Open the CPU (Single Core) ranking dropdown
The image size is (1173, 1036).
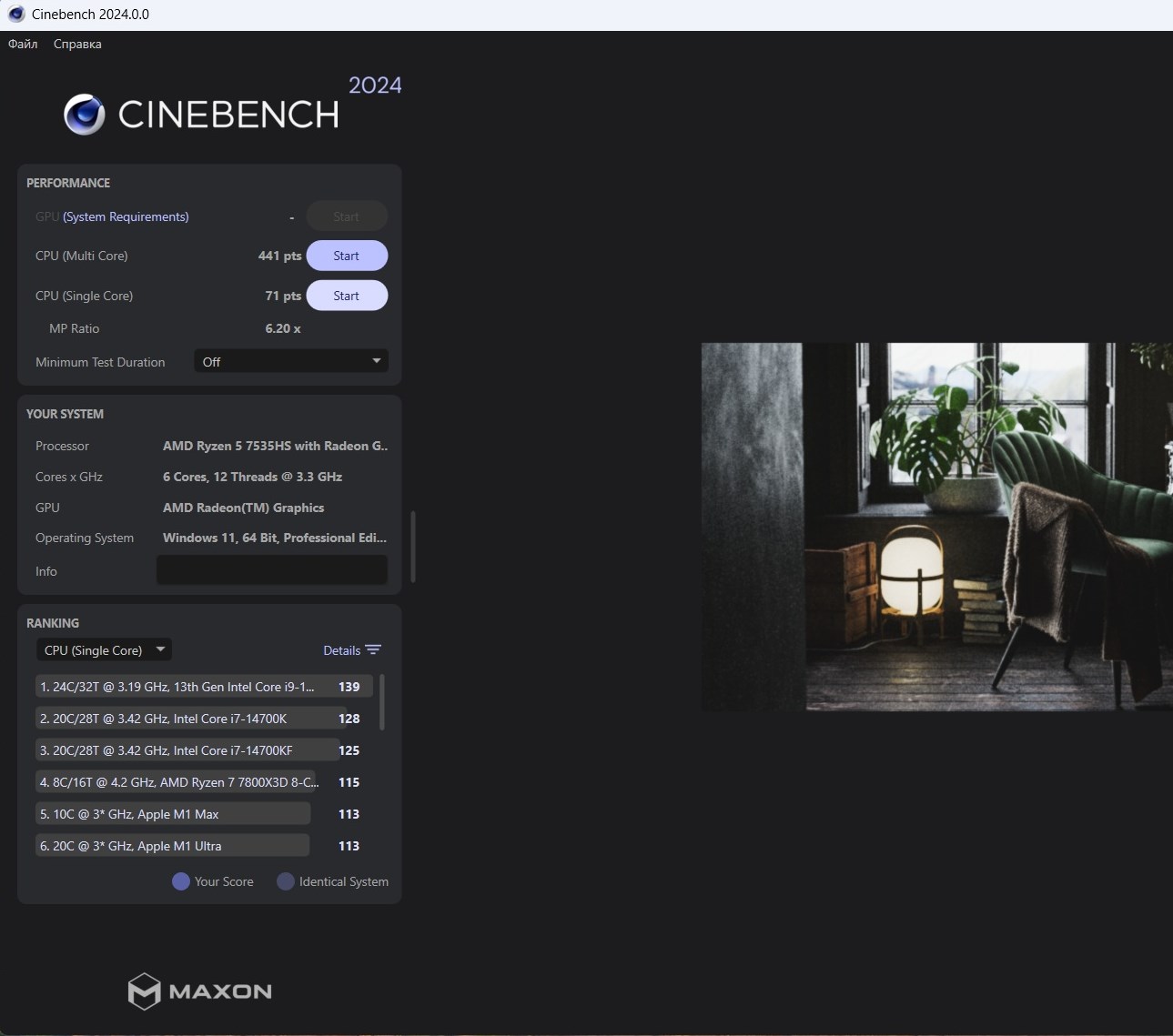click(104, 650)
